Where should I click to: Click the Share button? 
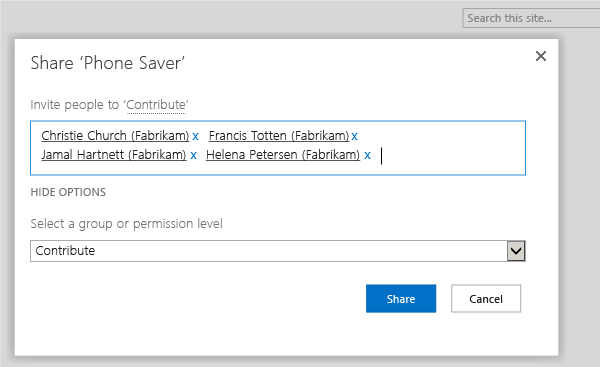(x=401, y=298)
